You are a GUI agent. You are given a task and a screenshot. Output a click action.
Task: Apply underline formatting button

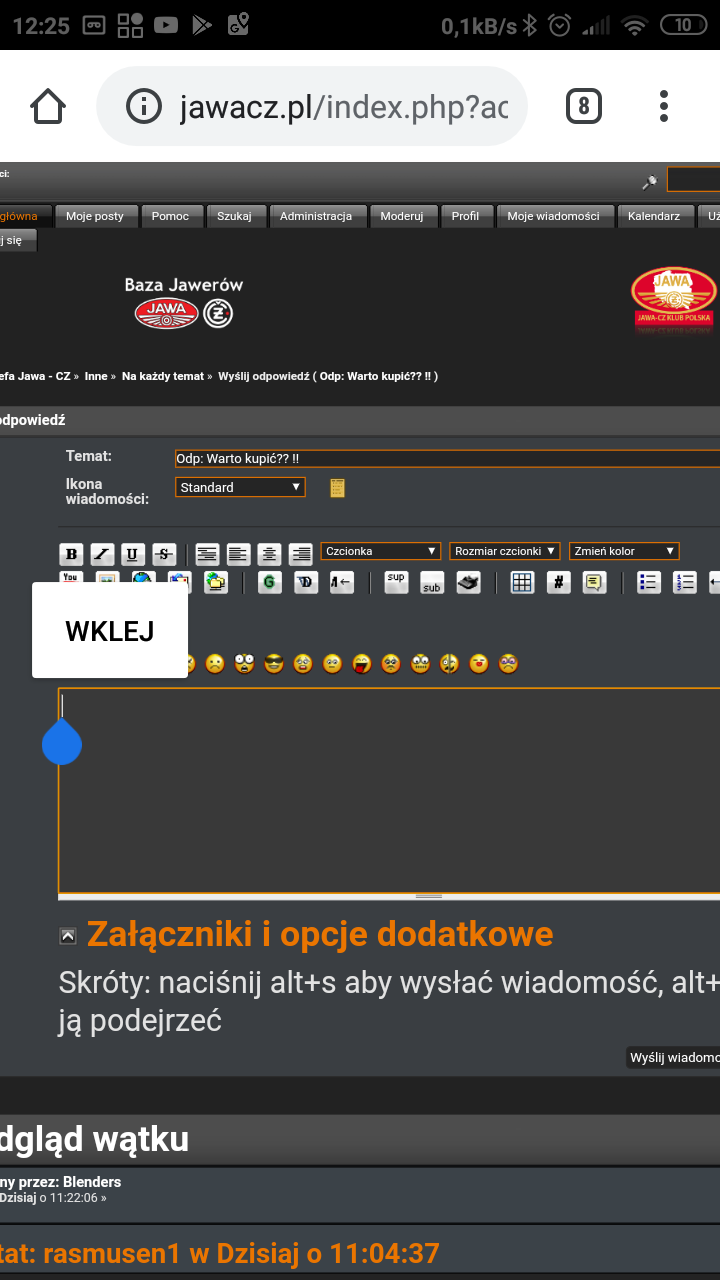coord(133,554)
